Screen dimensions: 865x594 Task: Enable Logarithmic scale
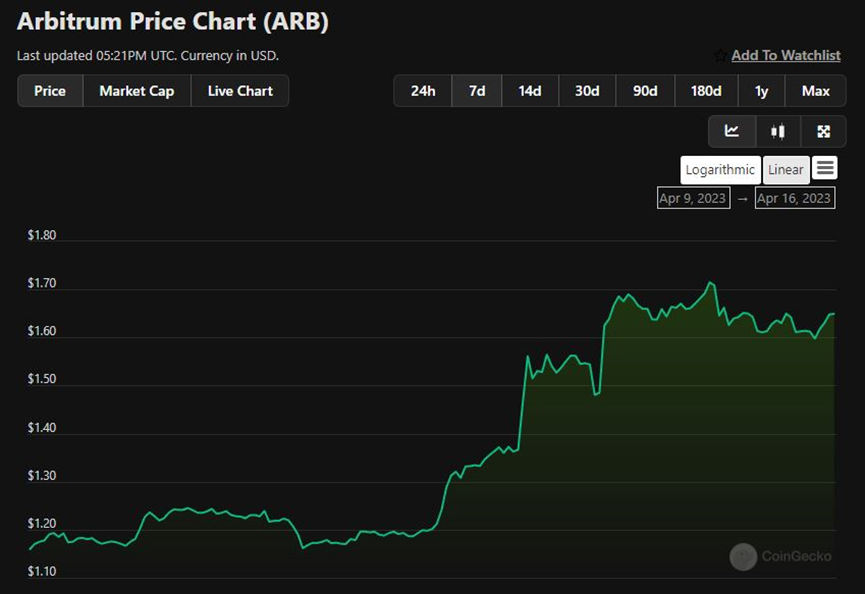[720, 169]
